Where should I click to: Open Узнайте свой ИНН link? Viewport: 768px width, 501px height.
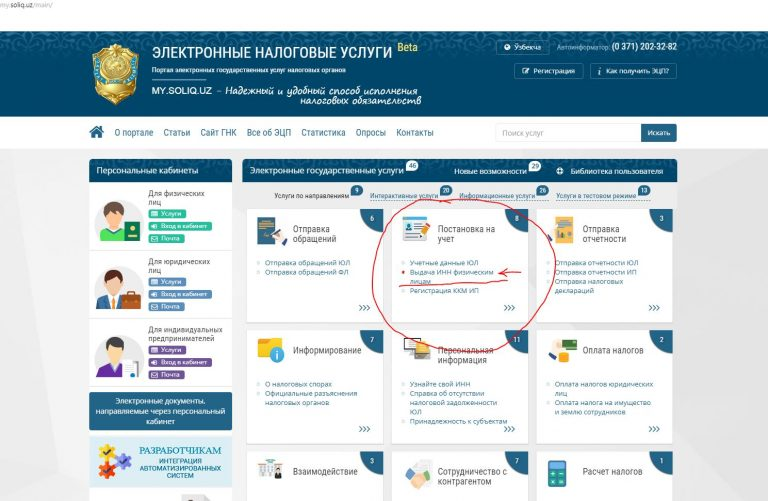pyautogui.click(x=439, y=384)
